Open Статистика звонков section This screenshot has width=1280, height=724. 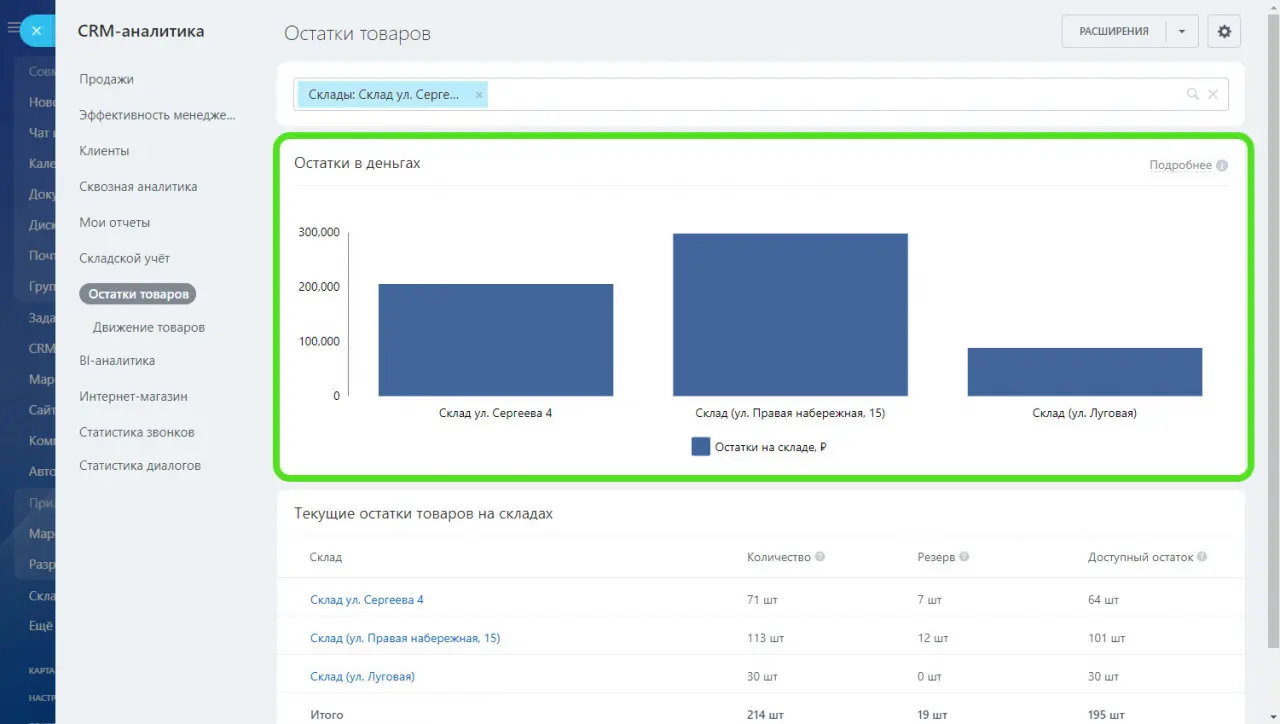[137, 433]
